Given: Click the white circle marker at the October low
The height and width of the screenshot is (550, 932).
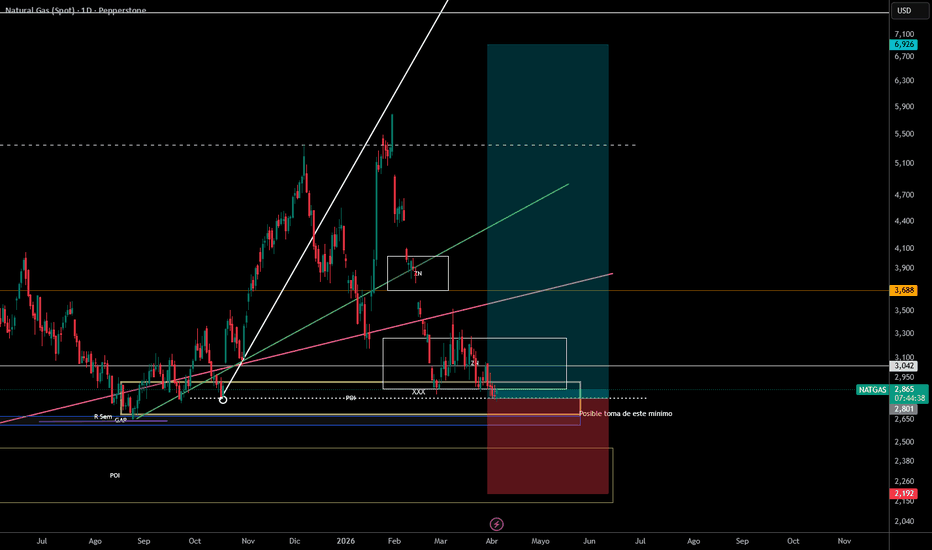Looking at the screenshot, I should point(223,400).
